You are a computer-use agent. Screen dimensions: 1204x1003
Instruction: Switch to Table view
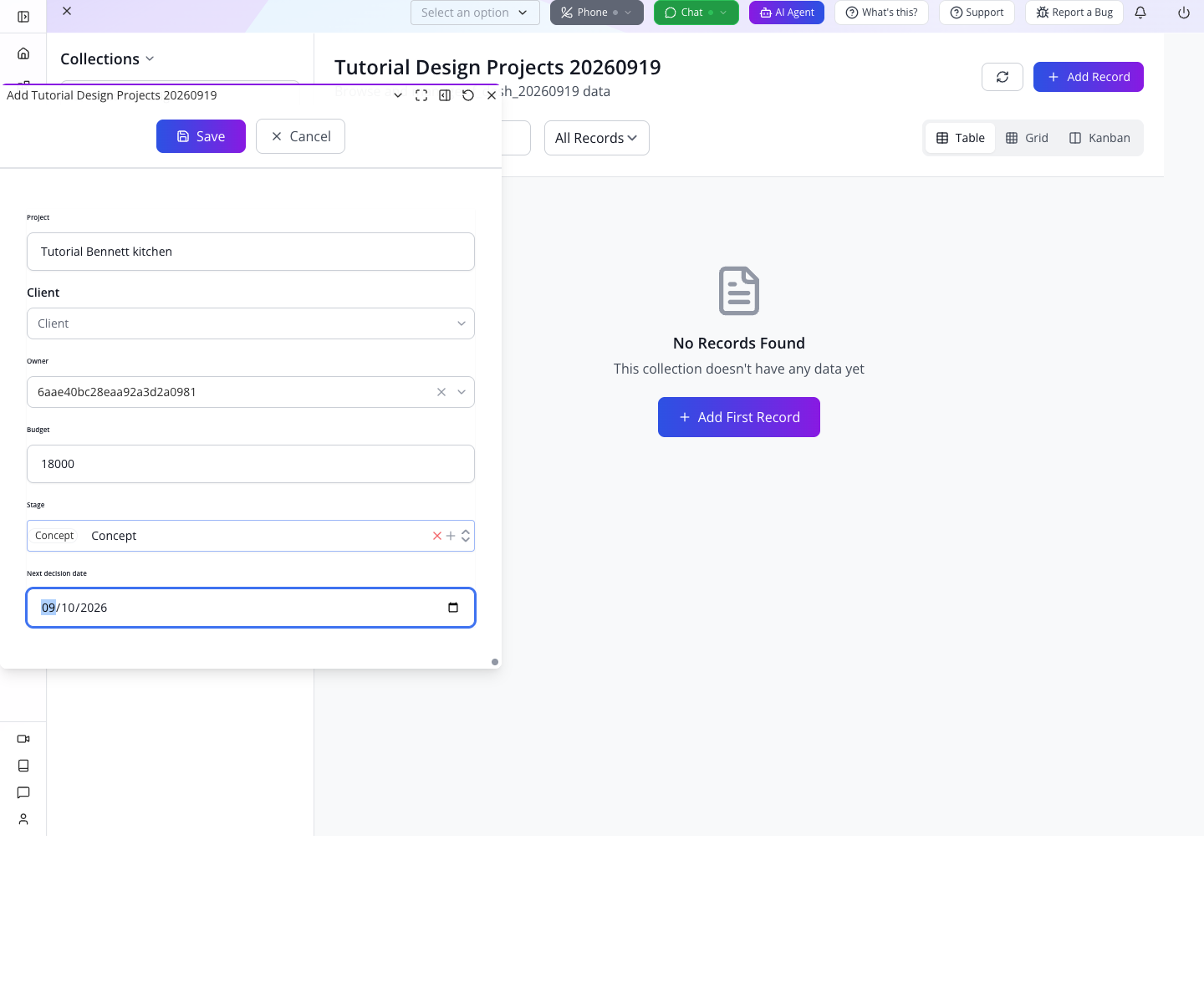pos(961,138)
